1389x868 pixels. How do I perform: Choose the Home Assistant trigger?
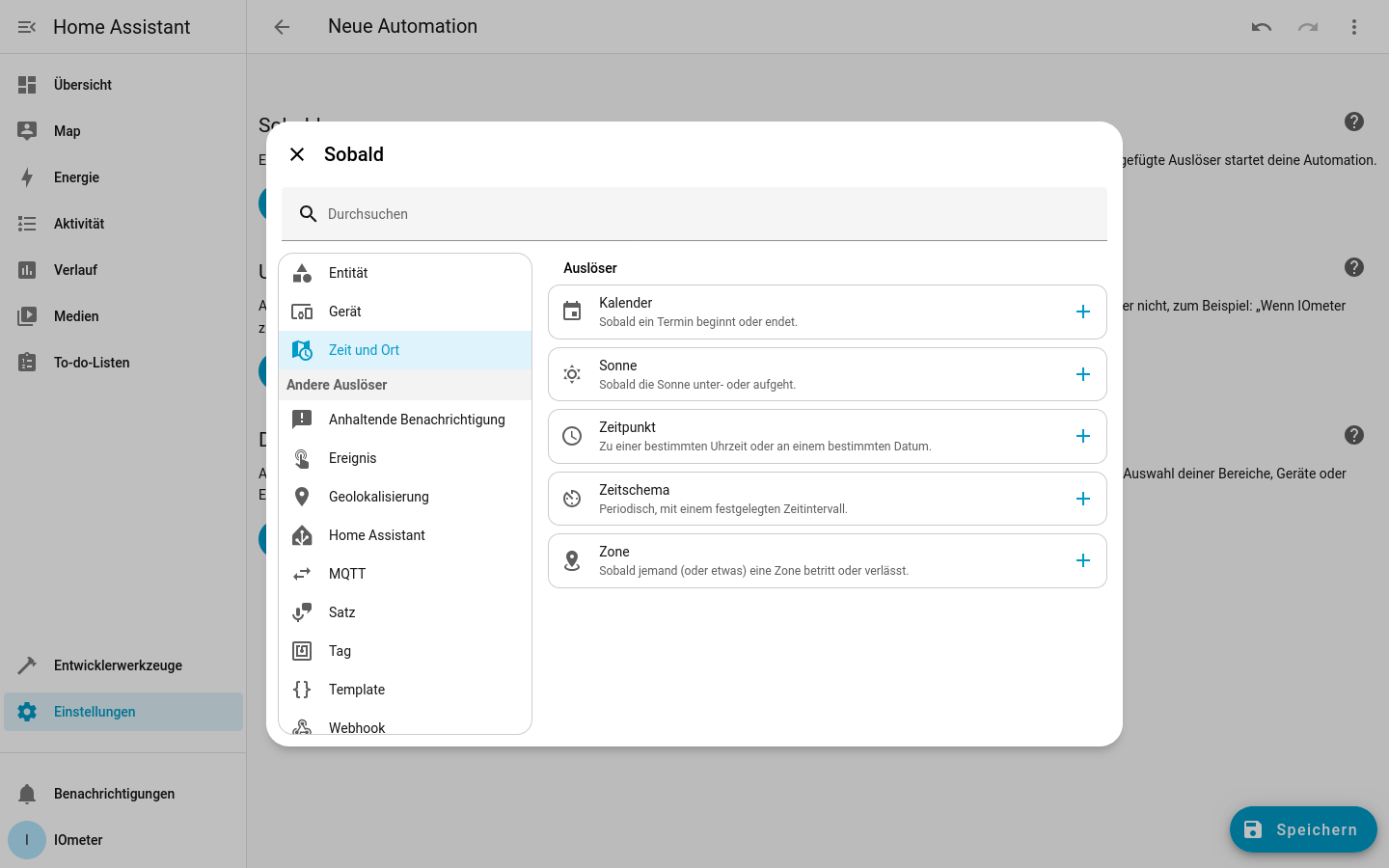(405, 535)
